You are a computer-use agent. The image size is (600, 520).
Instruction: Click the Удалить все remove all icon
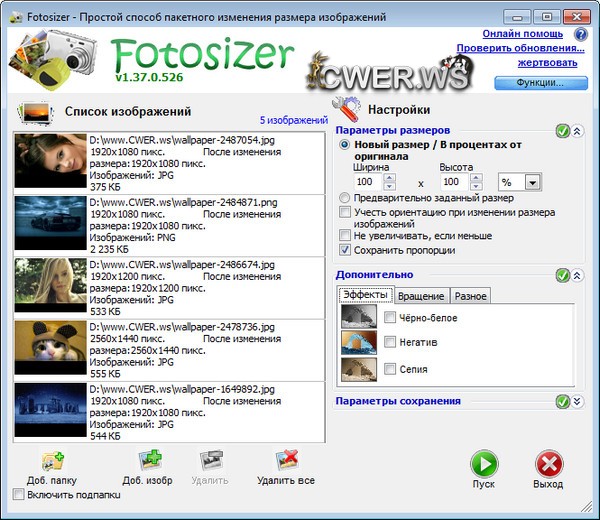(x=285, y=461)
